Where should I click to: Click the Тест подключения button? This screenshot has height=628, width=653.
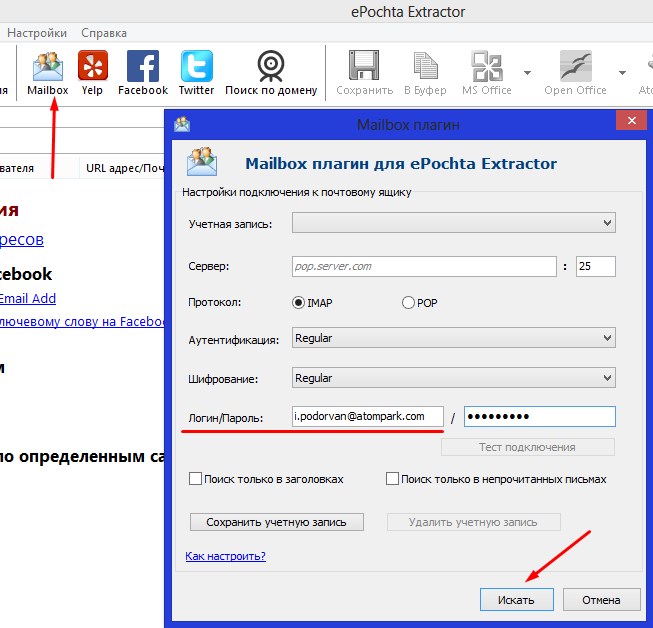coord(528,447)
